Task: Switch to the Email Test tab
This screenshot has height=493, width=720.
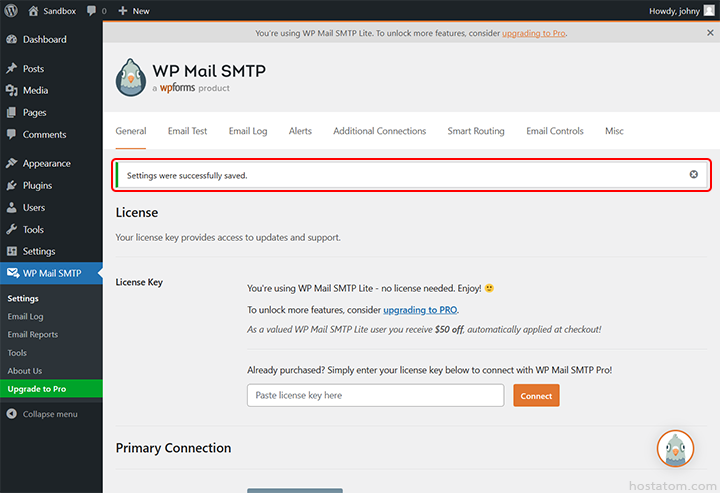Action: [187, 131]
